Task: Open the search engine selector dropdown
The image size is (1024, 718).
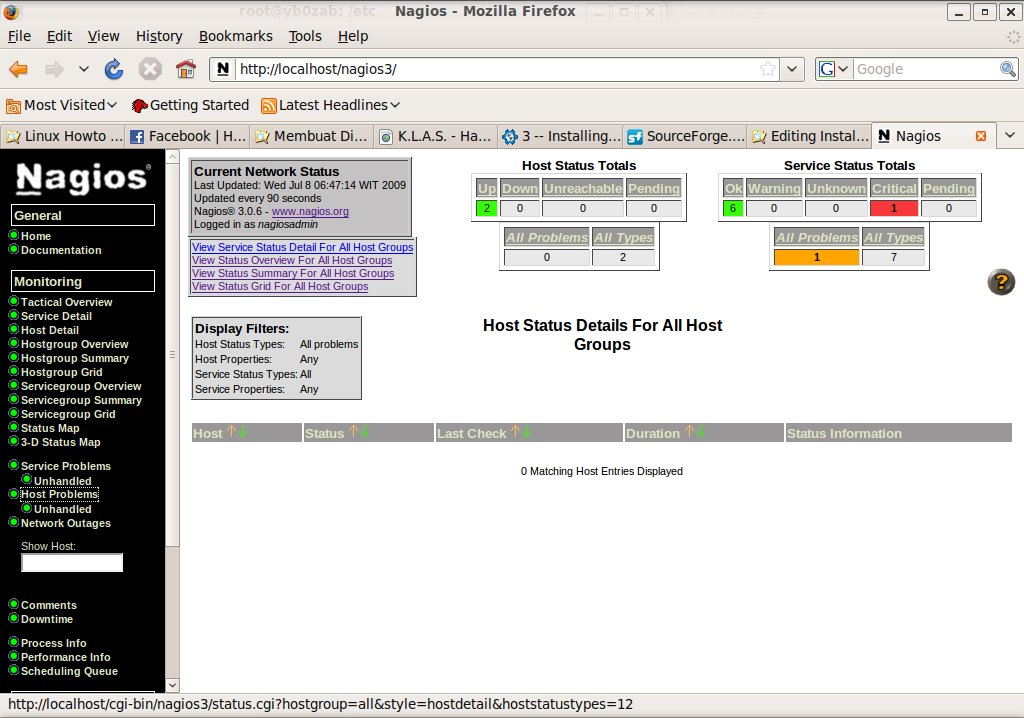Action: pos(834,69)
